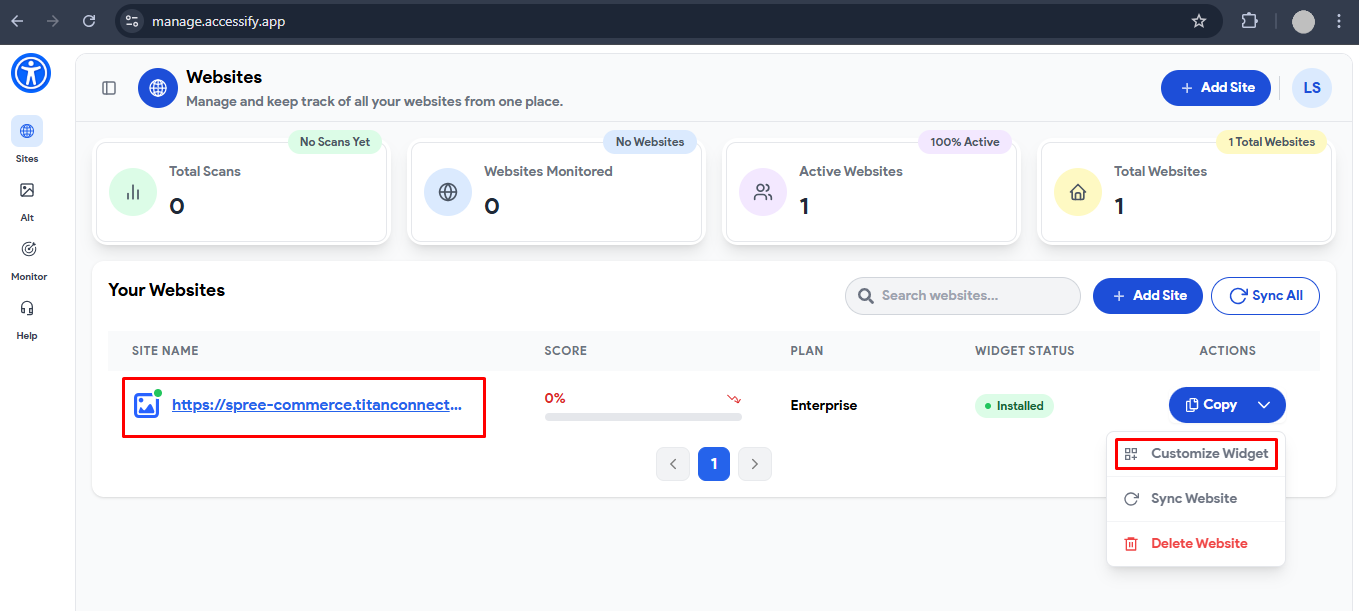Expand the Copy button dropdown arrow
The height and width of the screenshot is (611, 1359).
[x=1263, y=405]
